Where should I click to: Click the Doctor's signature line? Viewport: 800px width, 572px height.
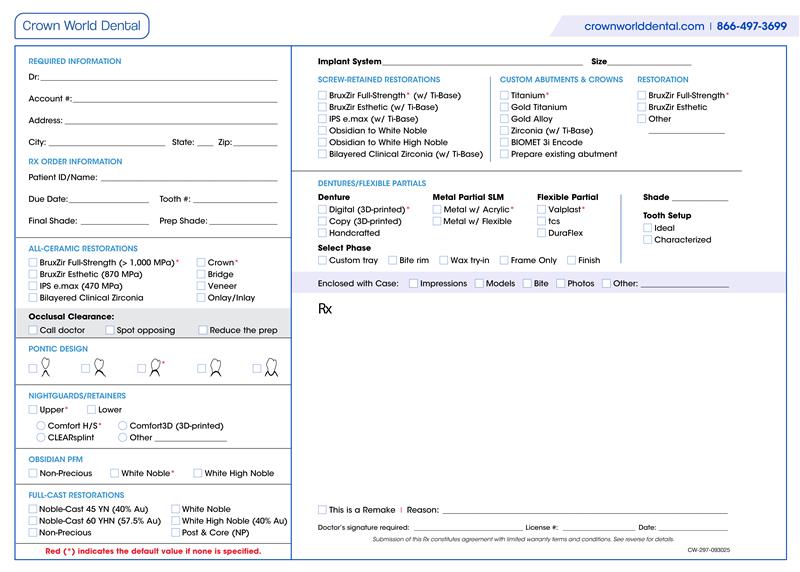point(466,527)
